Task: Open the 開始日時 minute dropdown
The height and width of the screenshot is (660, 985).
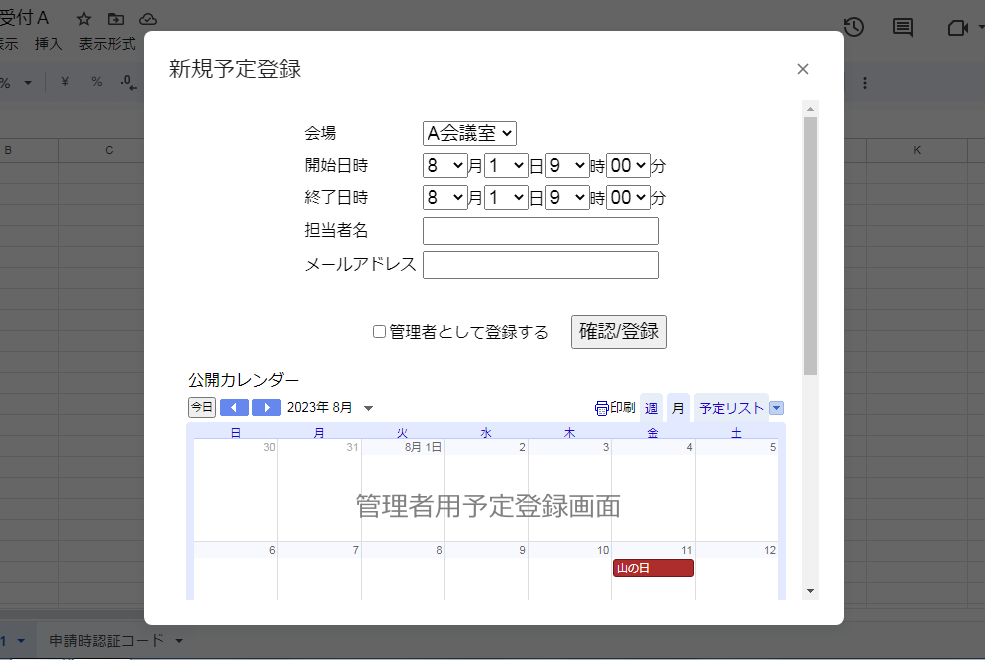Action: click(x=628, y=166)
